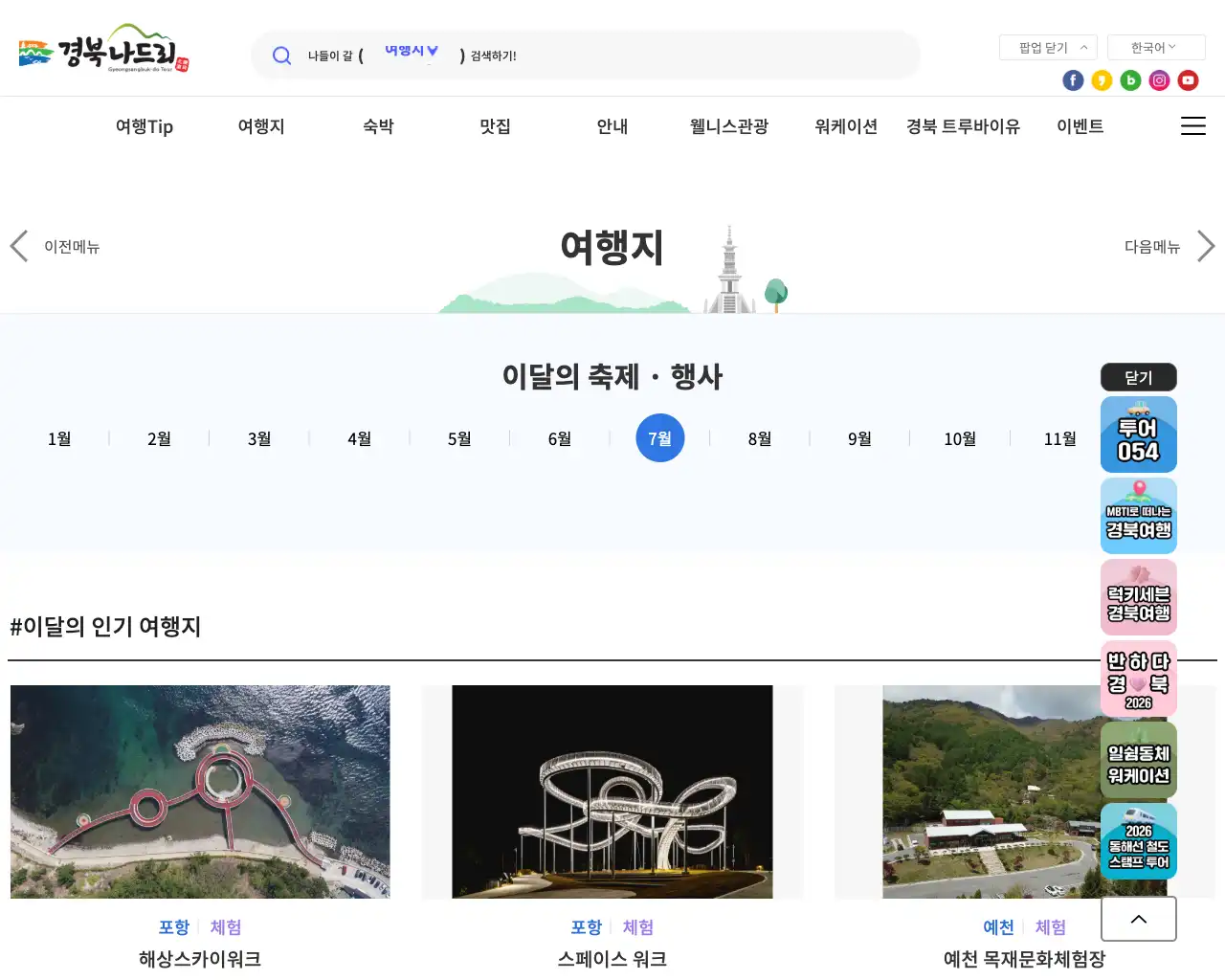The width and height of the screenshot is (1225, 980).
Task: Select the 10월 month tab
Action: click(x=960, y=438)
